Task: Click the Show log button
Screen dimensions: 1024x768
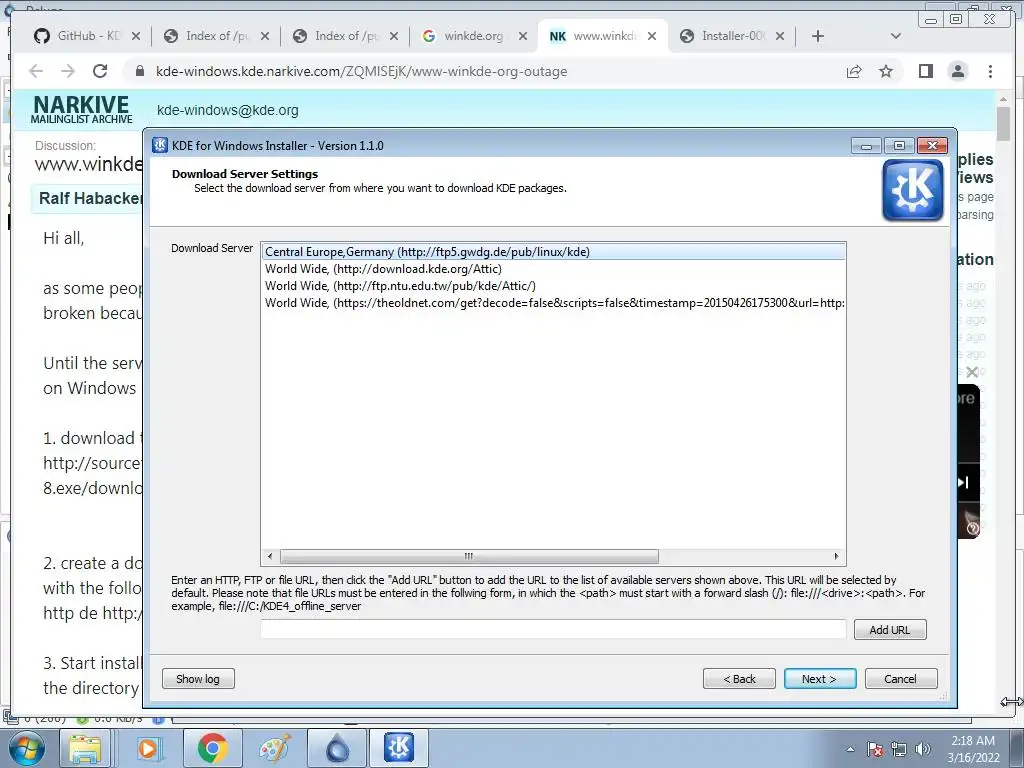Action: pos(198,679)
